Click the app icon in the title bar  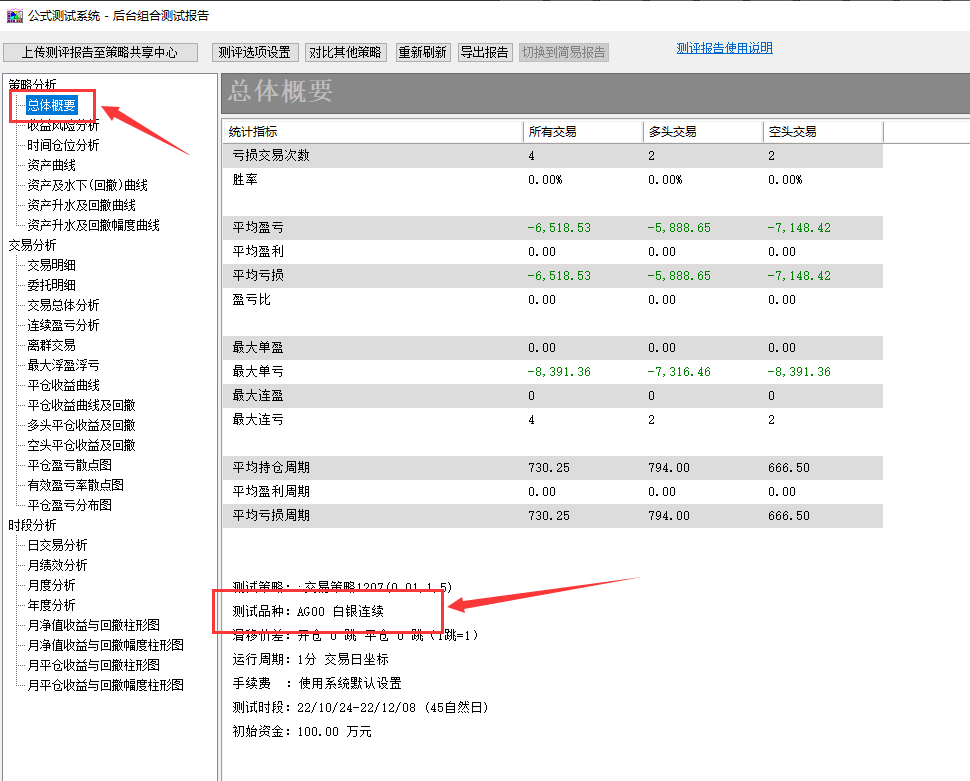tap(14, 15)
